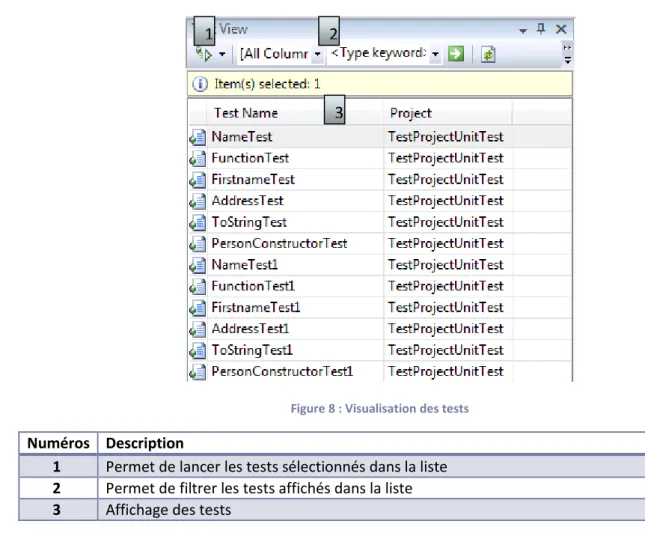
Task: Click the Figure 8 Visualisation des tests caption
Action: point(380,408)
